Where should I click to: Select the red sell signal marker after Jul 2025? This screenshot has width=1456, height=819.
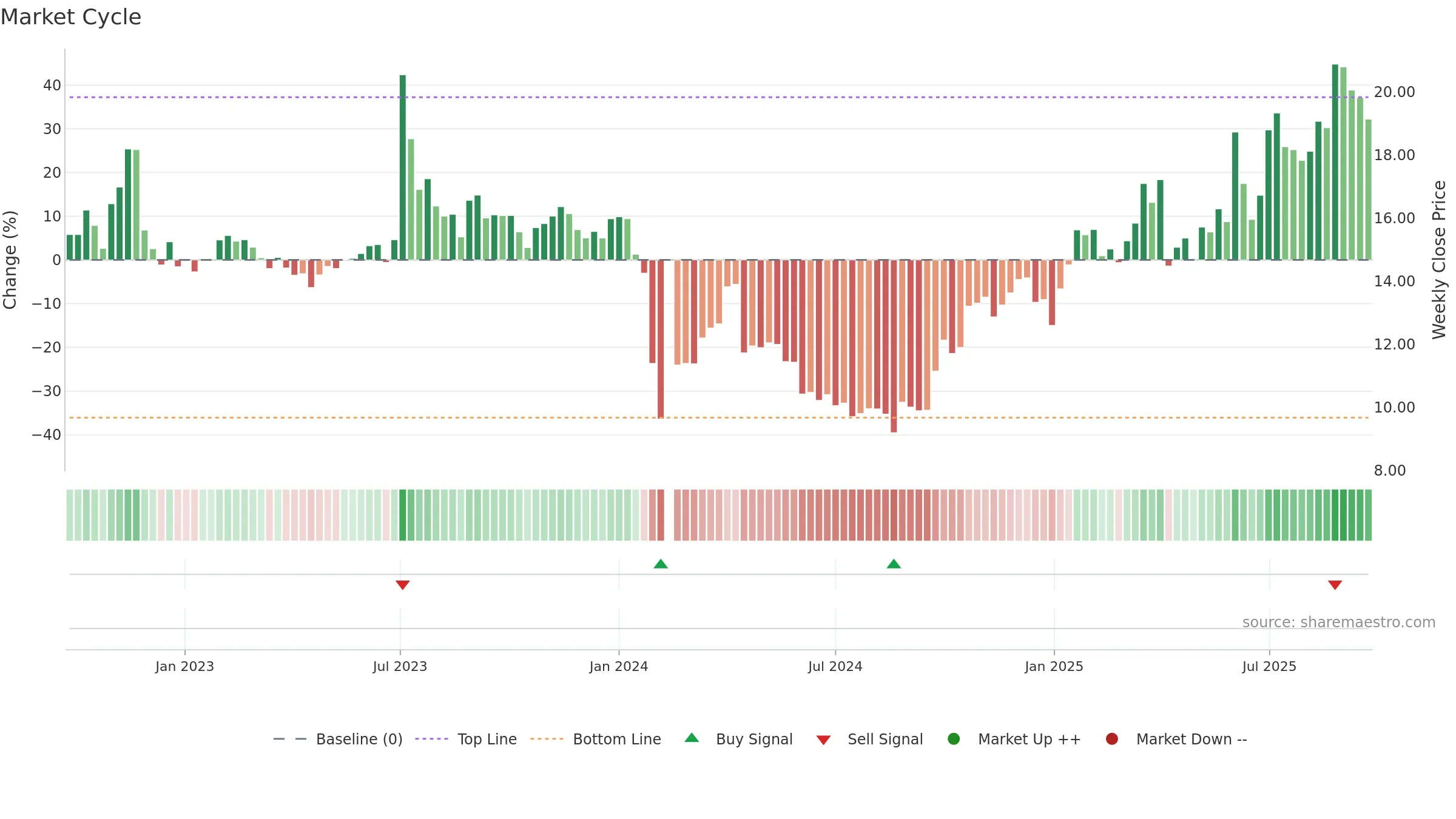1335,585
